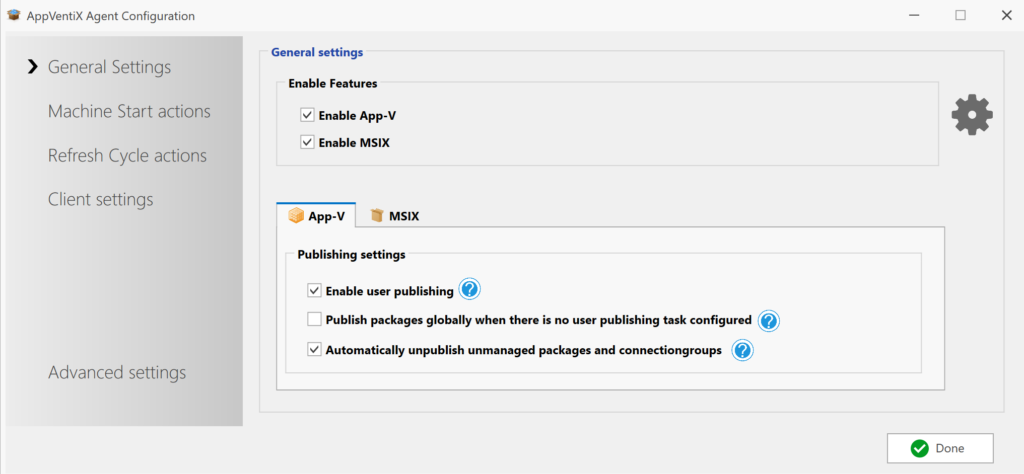Viewport: 1024px width, 474px height.
Task: Click help icon for Publish packages globally
Action: point(768,321)
